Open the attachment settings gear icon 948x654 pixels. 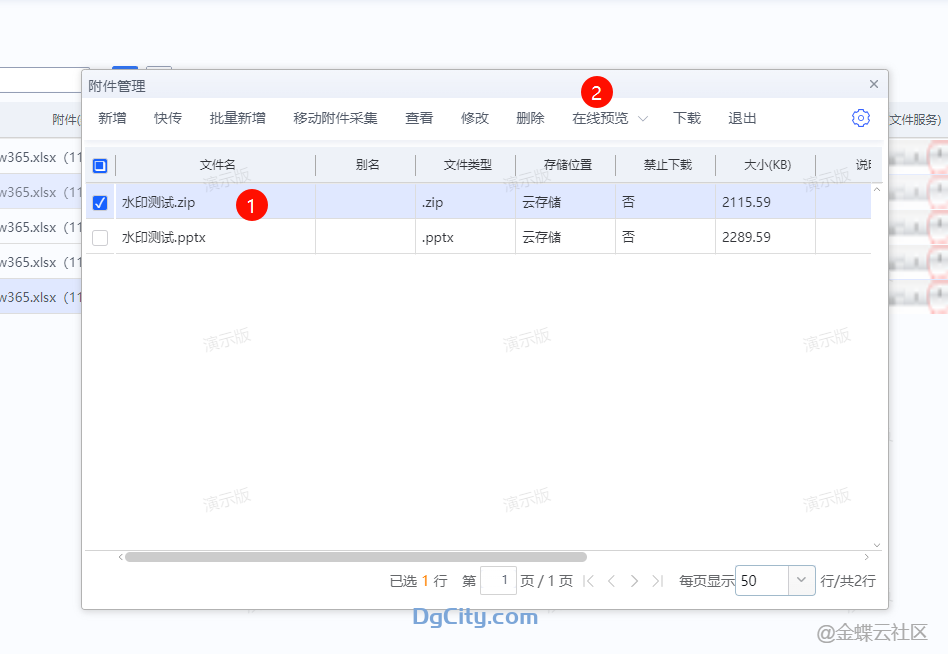click(x=860, y=117)
